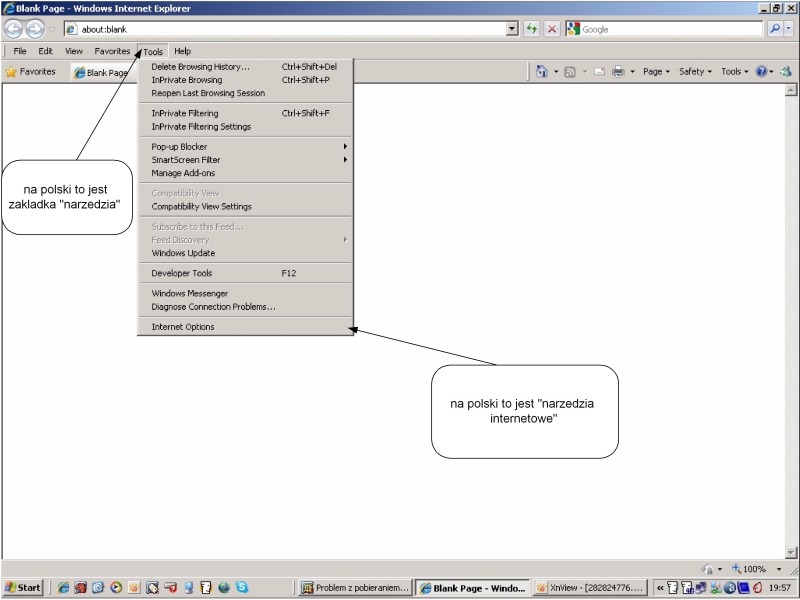Open the File menu

20,51
